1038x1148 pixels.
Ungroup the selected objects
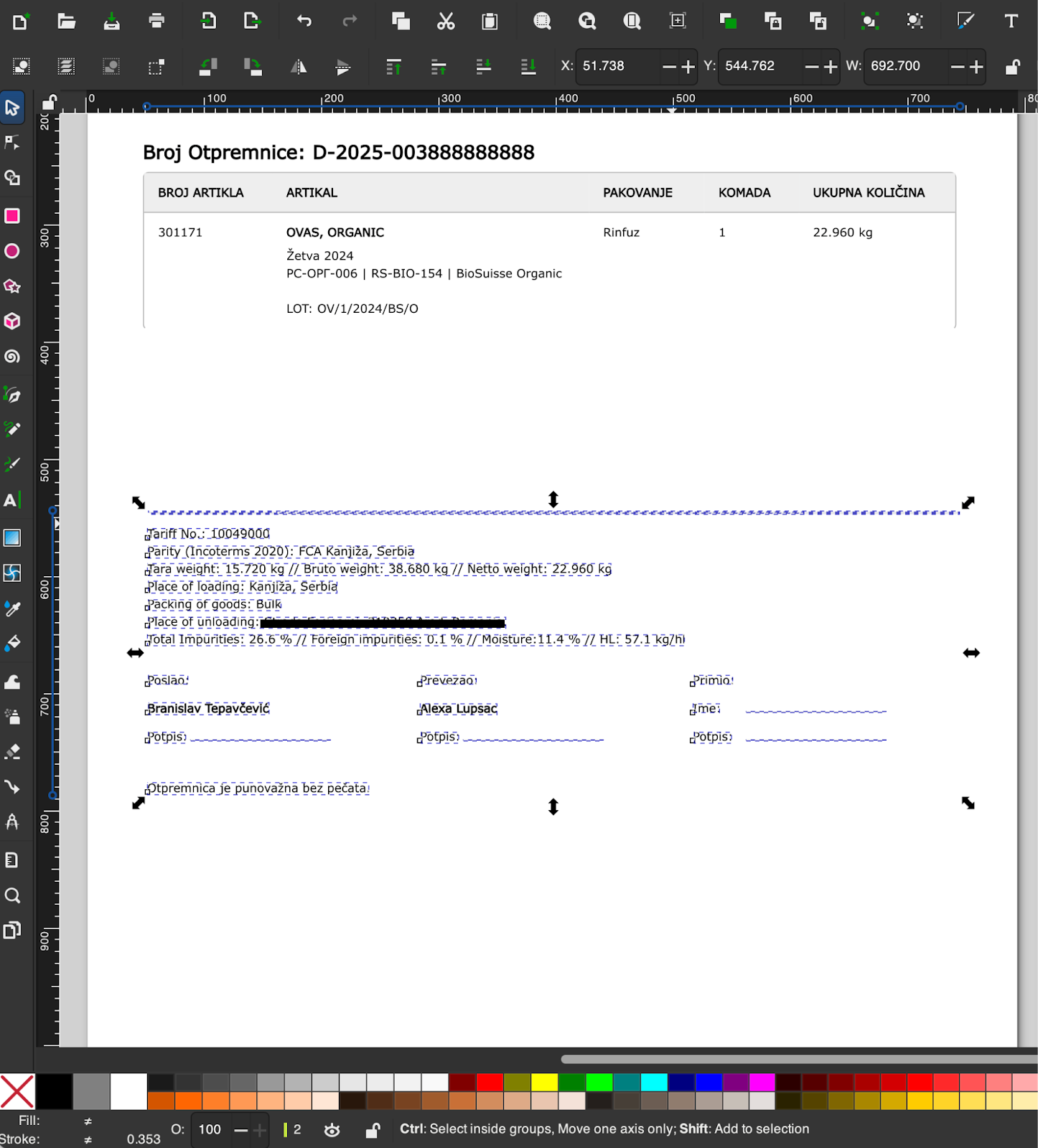pyautogui.click(x=915, y=21)
